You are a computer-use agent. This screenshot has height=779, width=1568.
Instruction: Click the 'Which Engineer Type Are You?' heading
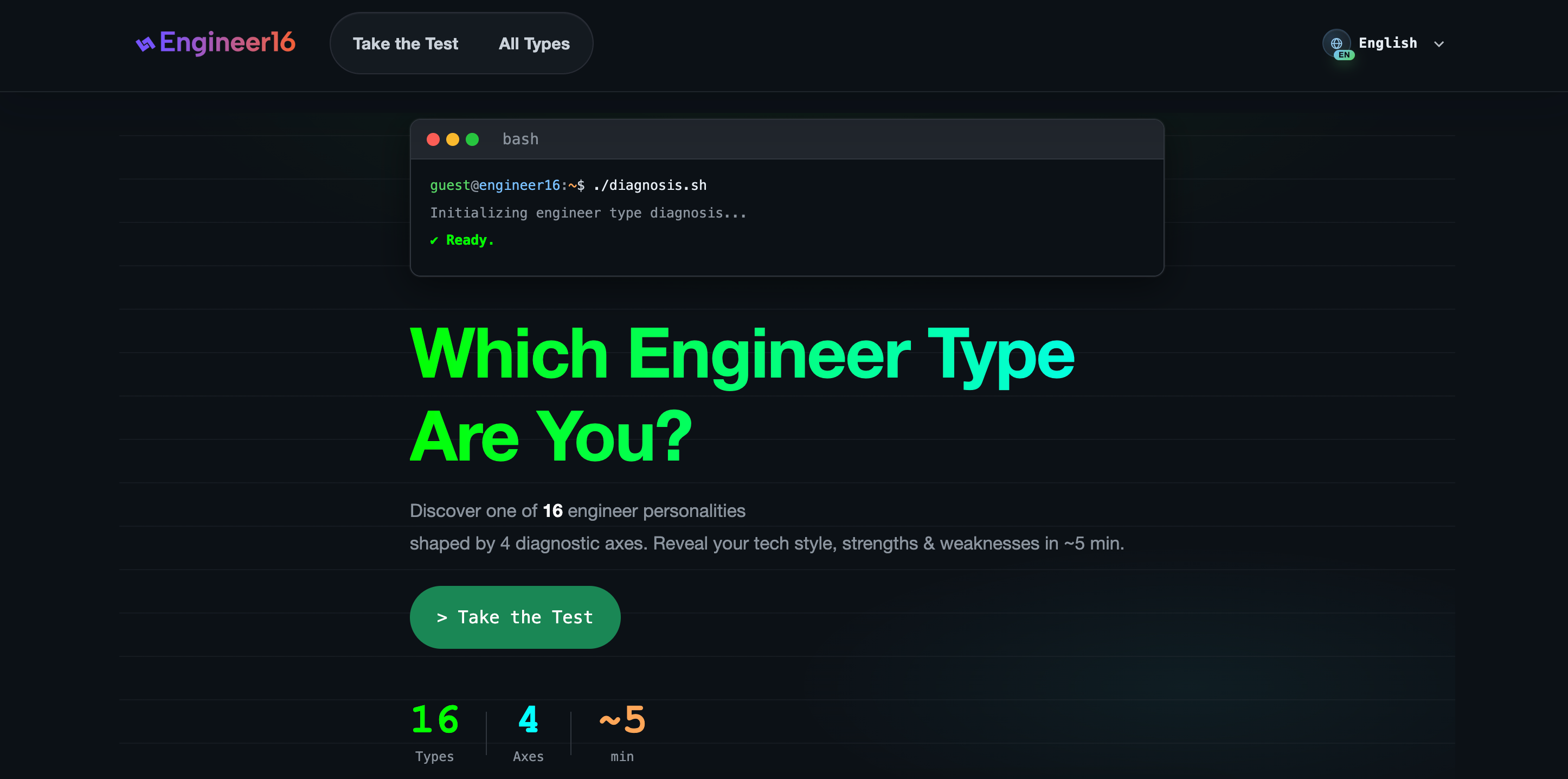(742, 395)
